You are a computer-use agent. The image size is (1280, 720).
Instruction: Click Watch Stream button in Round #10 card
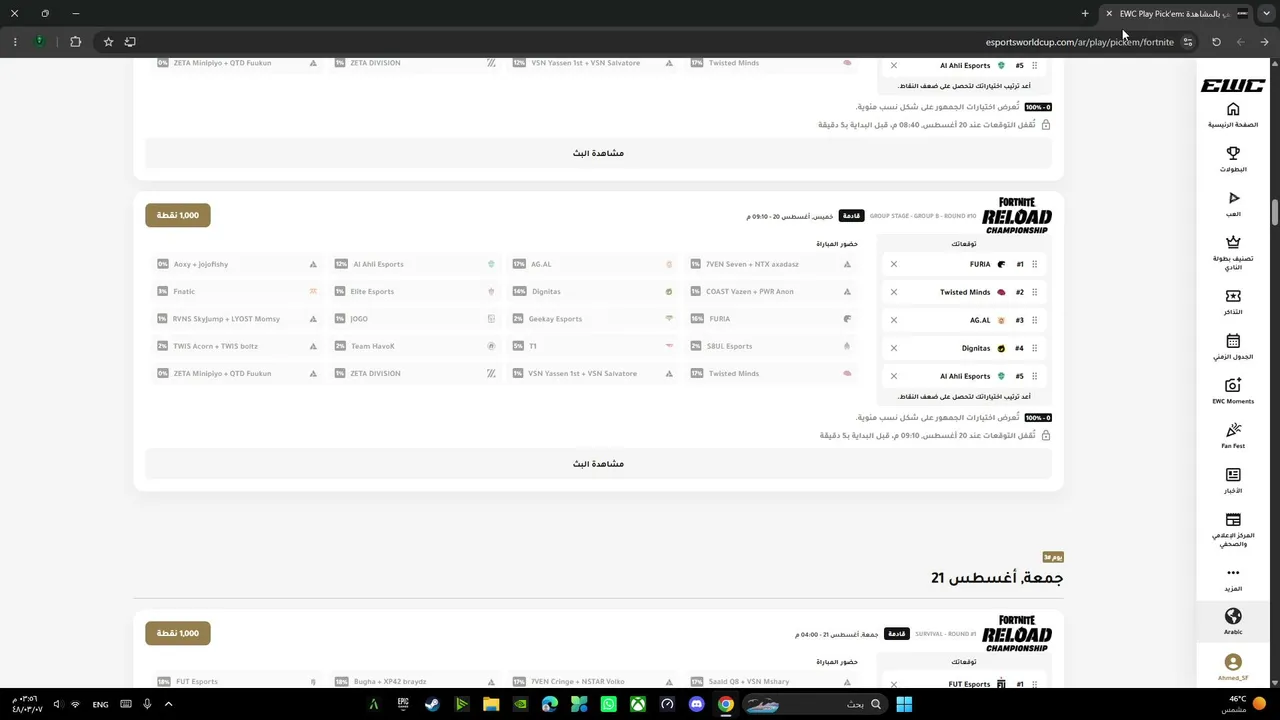[x=598, y=464]
